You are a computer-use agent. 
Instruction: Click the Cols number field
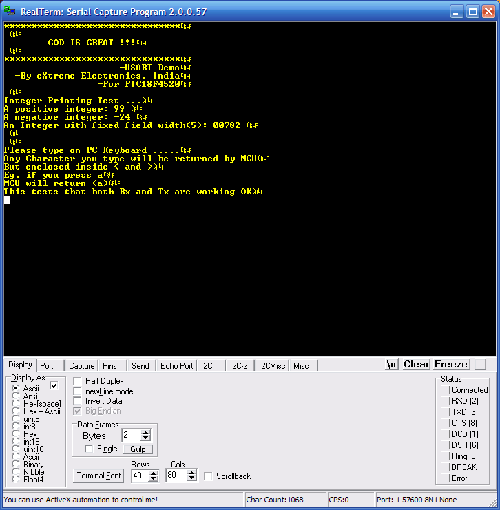pos(177,475)
